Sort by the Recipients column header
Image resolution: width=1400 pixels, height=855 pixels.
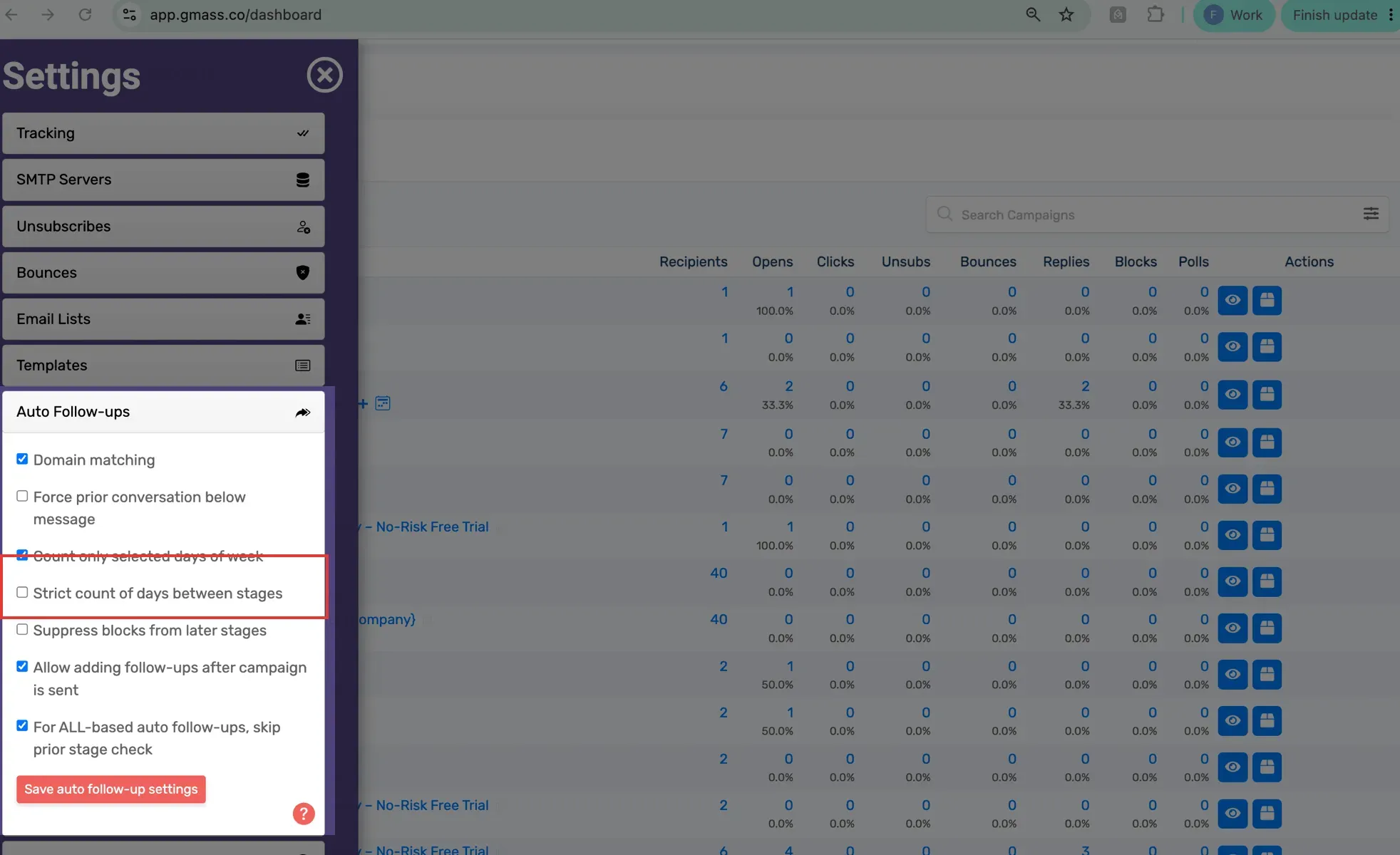pos(693,261)
